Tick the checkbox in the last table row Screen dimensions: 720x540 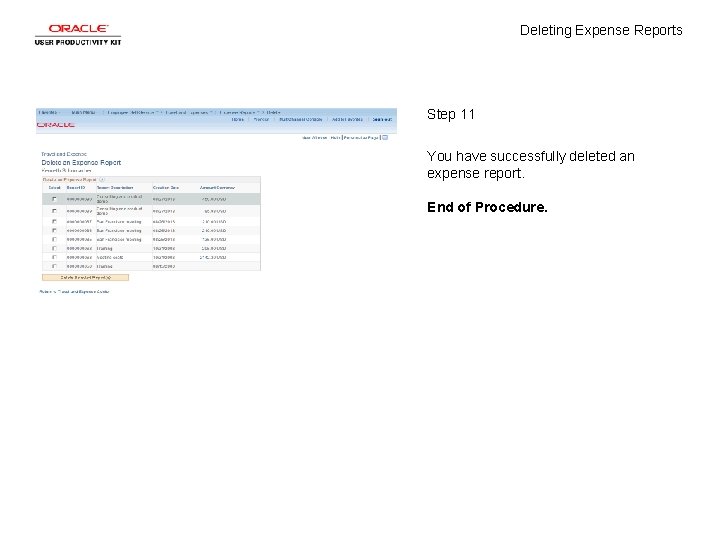(54, 266)
